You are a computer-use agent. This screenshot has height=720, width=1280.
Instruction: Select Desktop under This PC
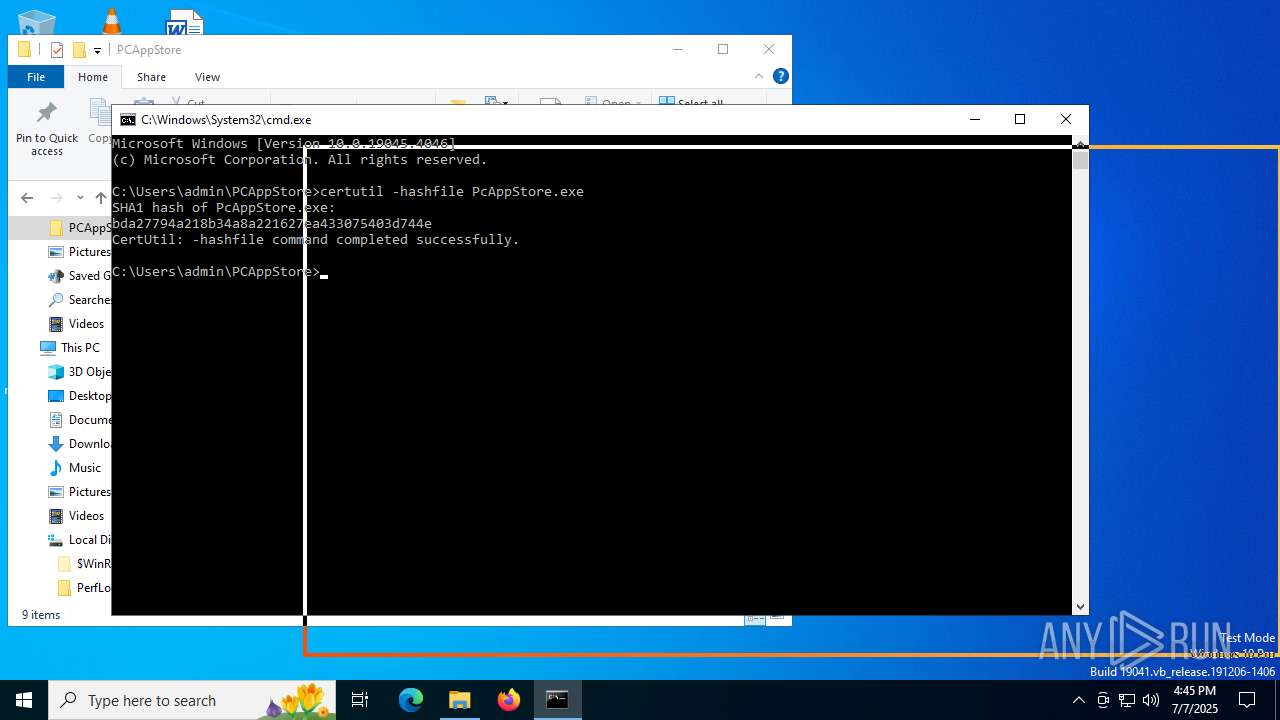point(79,396)
